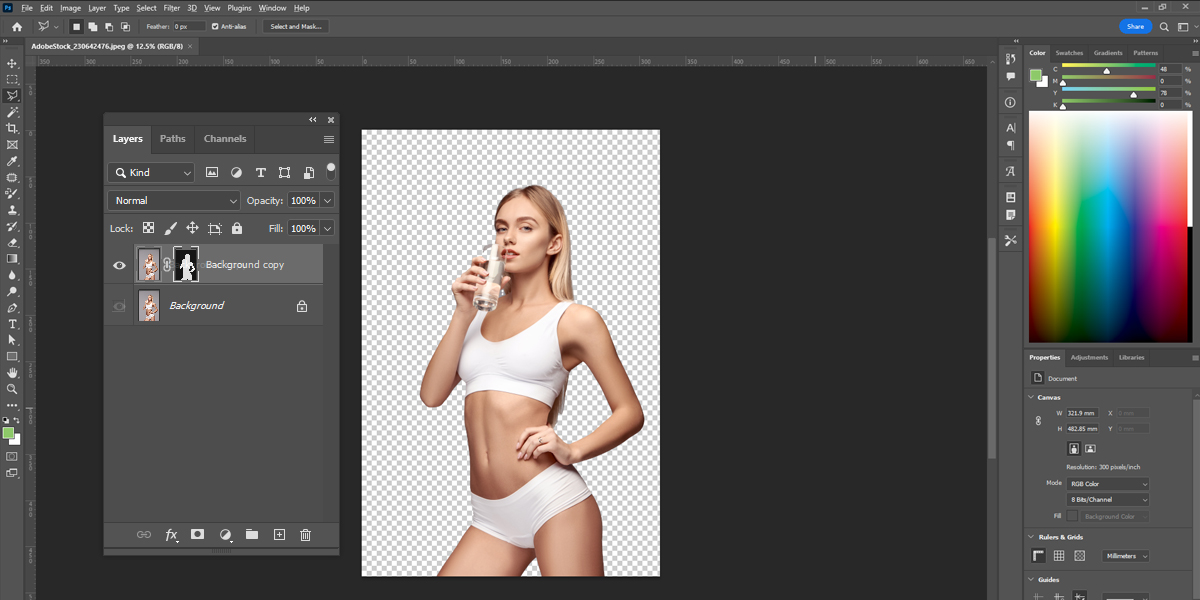
Task: Click Add layer mask icon
Action: click(x=198, y=535)
